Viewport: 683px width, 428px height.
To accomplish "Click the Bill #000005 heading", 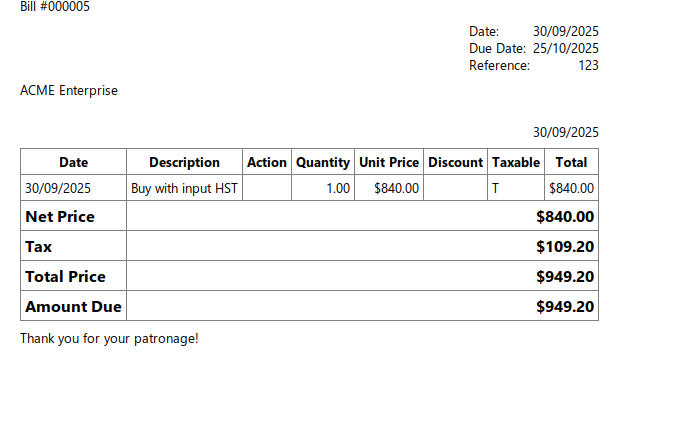I will click(55, 6).
